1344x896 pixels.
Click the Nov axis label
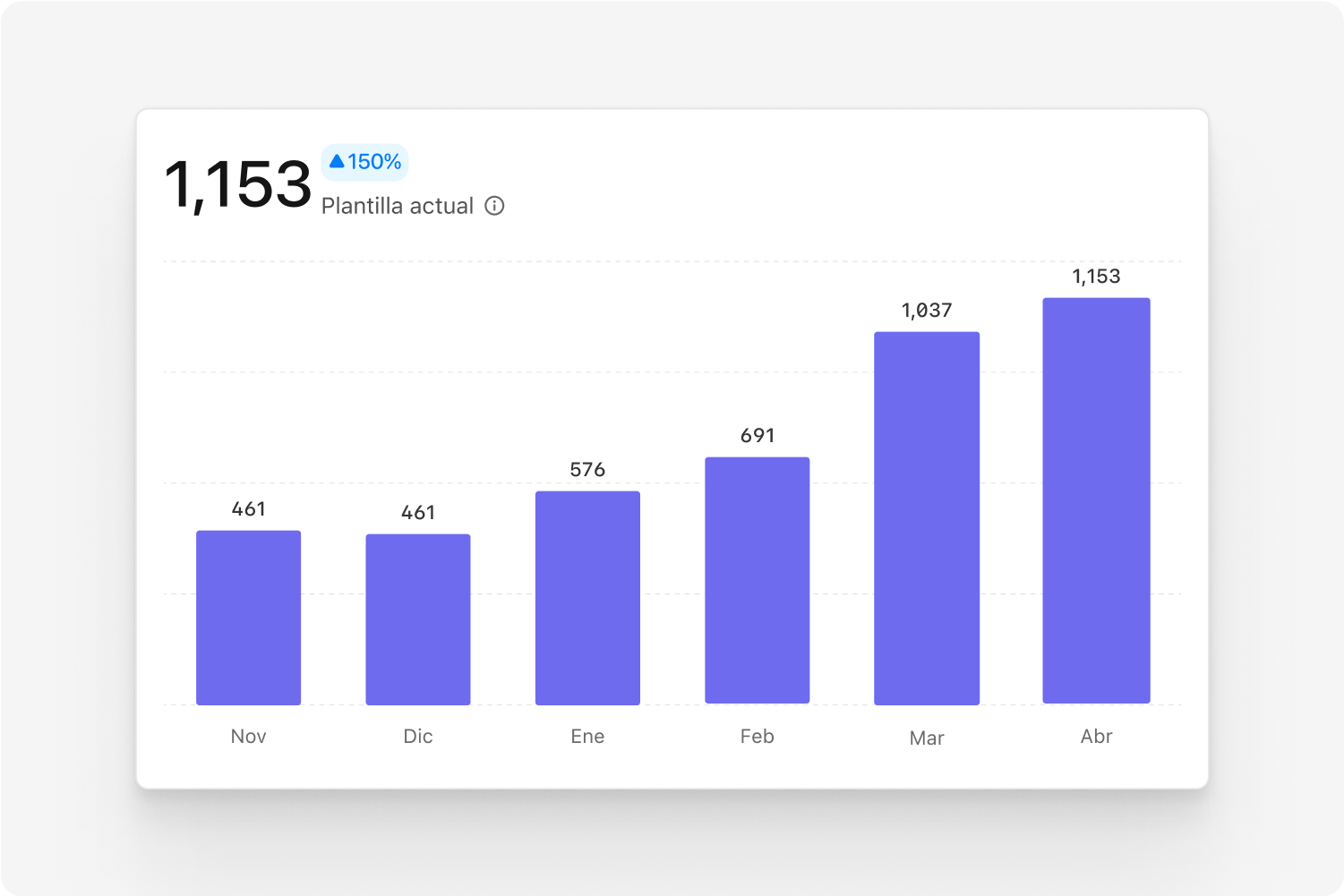click(248, 737)
